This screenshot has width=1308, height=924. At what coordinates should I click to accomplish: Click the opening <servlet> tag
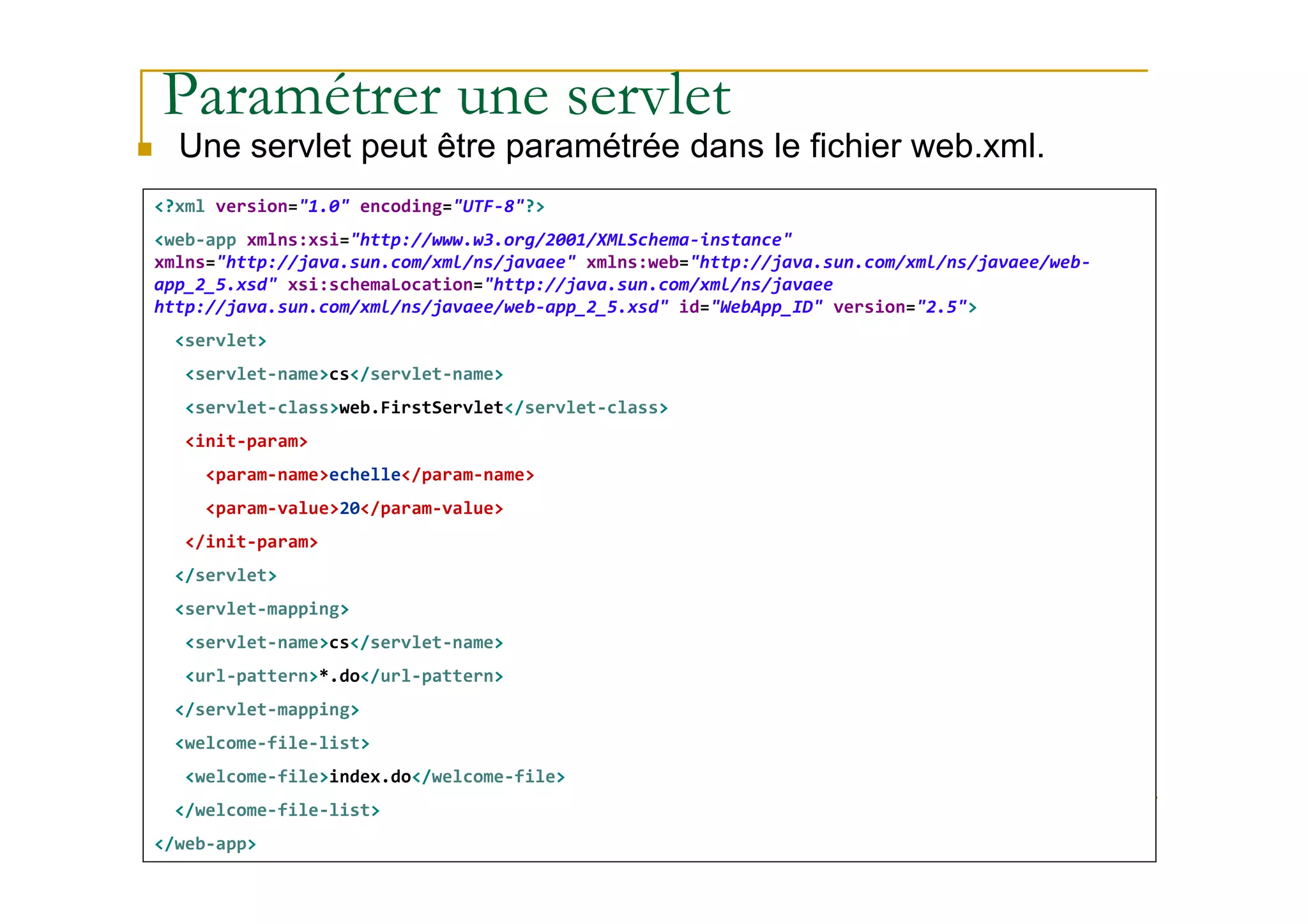tap(221, 341)
